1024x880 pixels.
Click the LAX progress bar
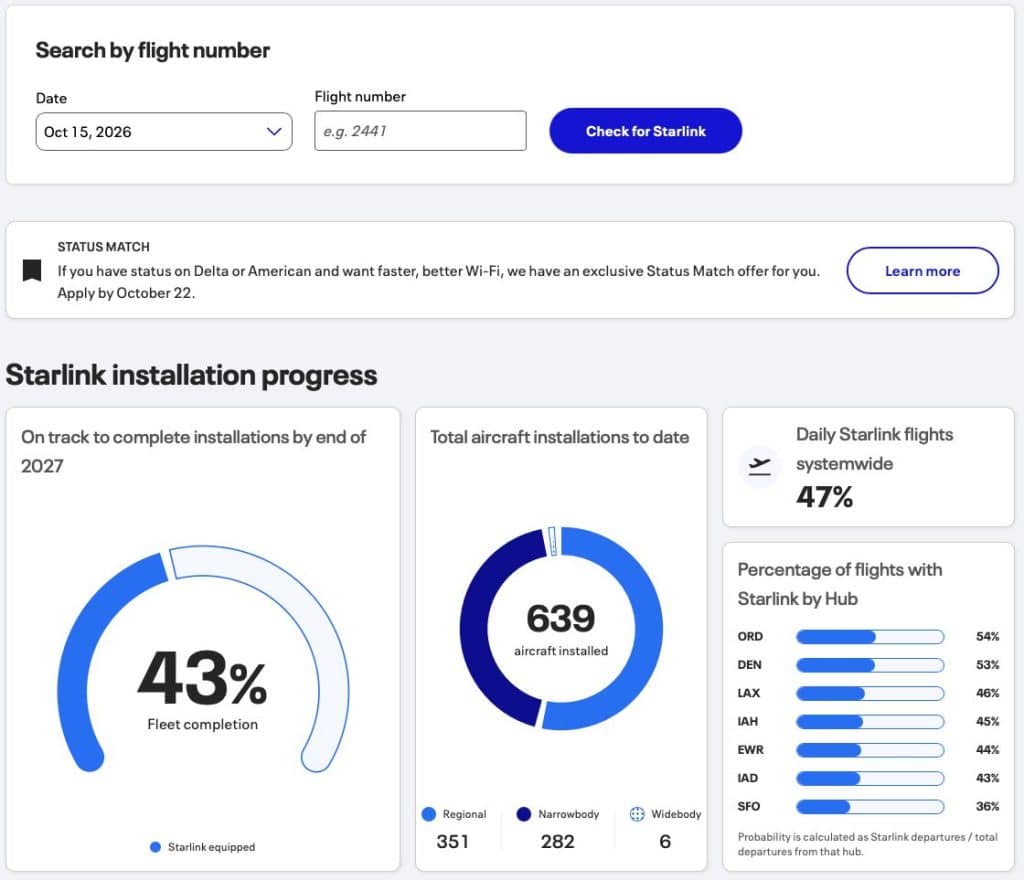[x=870, y=693]
